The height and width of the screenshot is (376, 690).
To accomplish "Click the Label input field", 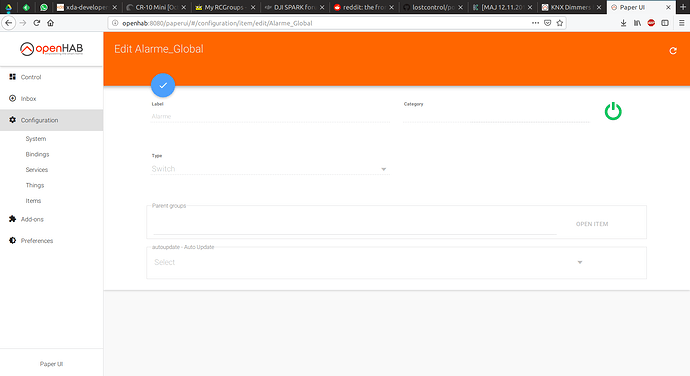I will [270, 116].
